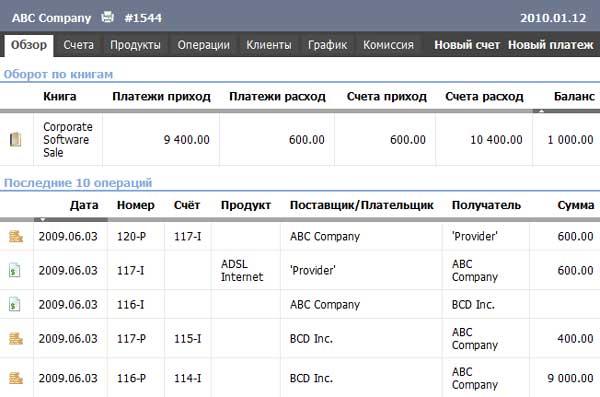The height and width of the screenshot is (397, 600).
Task: Click the BCD Inc. recipient in 116-I row
Action: (473, 304)
